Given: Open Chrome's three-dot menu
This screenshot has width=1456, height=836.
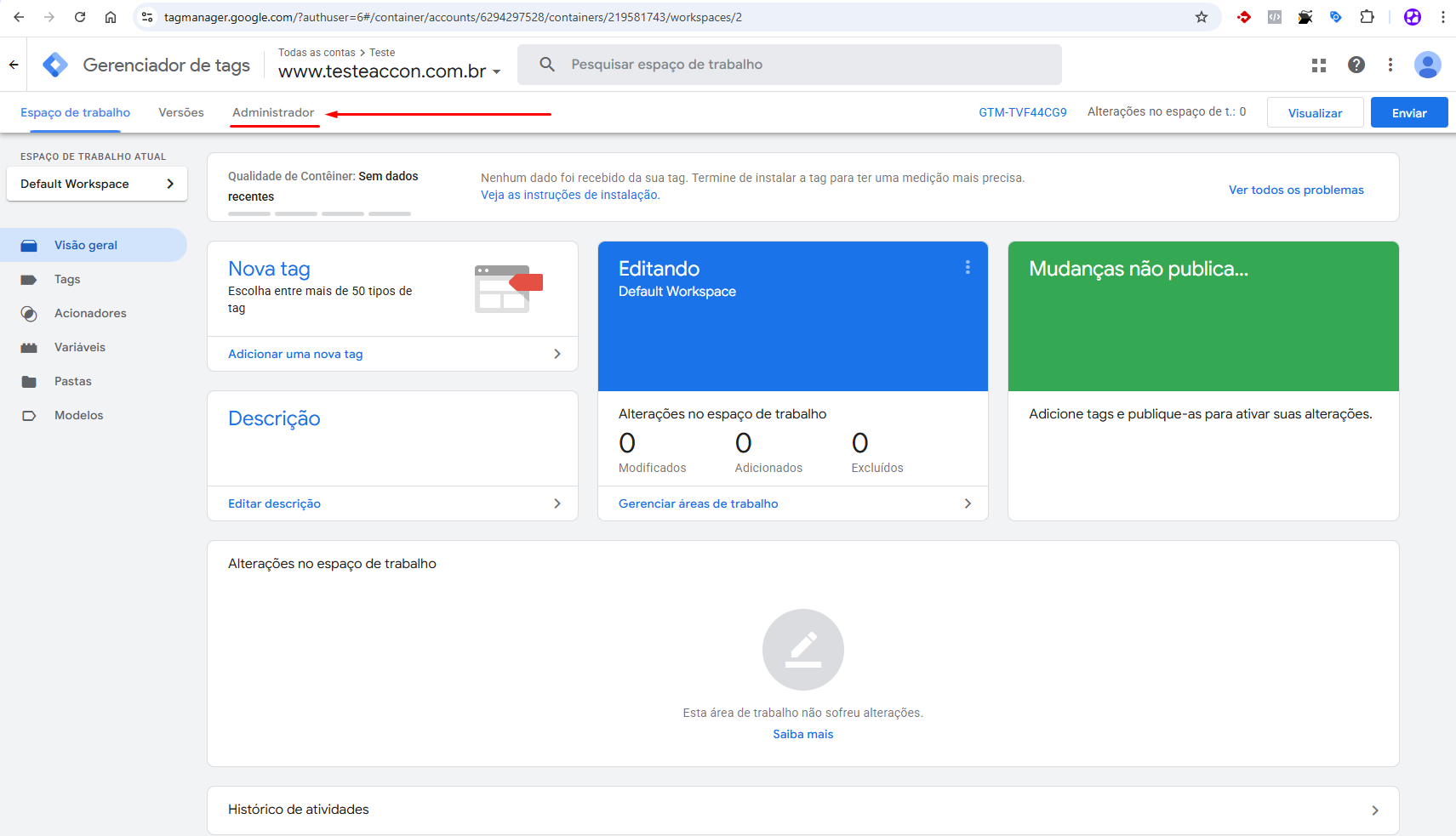Looking at the screenshot, I should click(x=1443, y=17).
